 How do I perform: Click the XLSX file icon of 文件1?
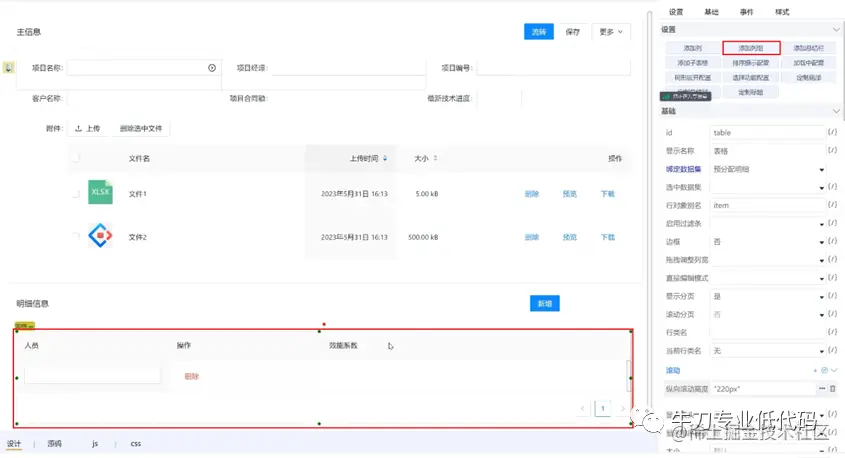[x=100, y=192]
